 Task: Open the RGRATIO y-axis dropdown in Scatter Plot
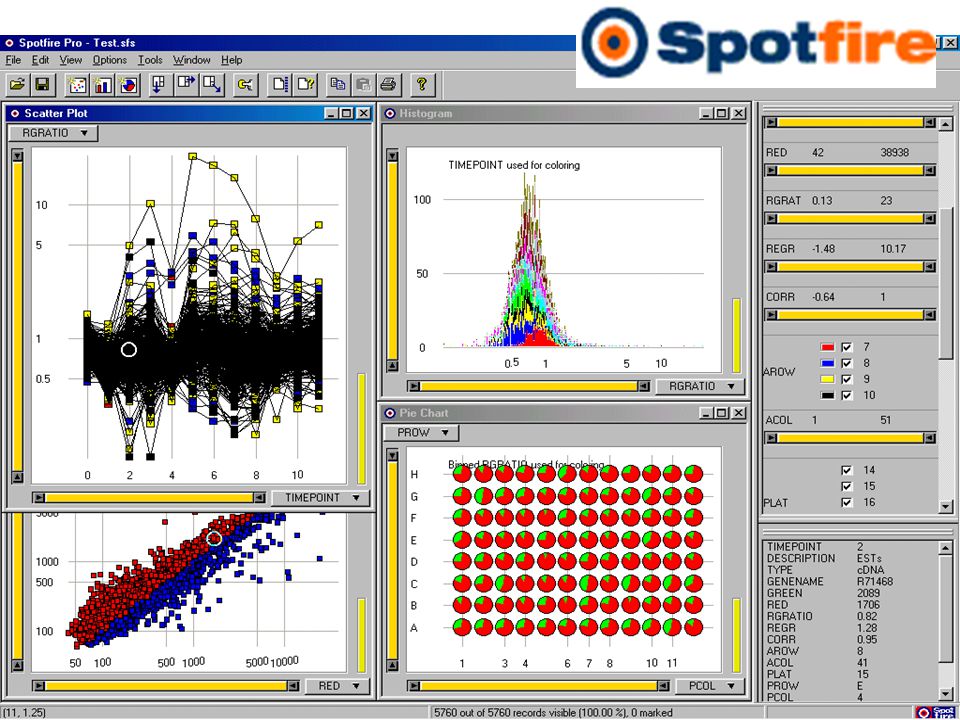click(x=54, y=133)
